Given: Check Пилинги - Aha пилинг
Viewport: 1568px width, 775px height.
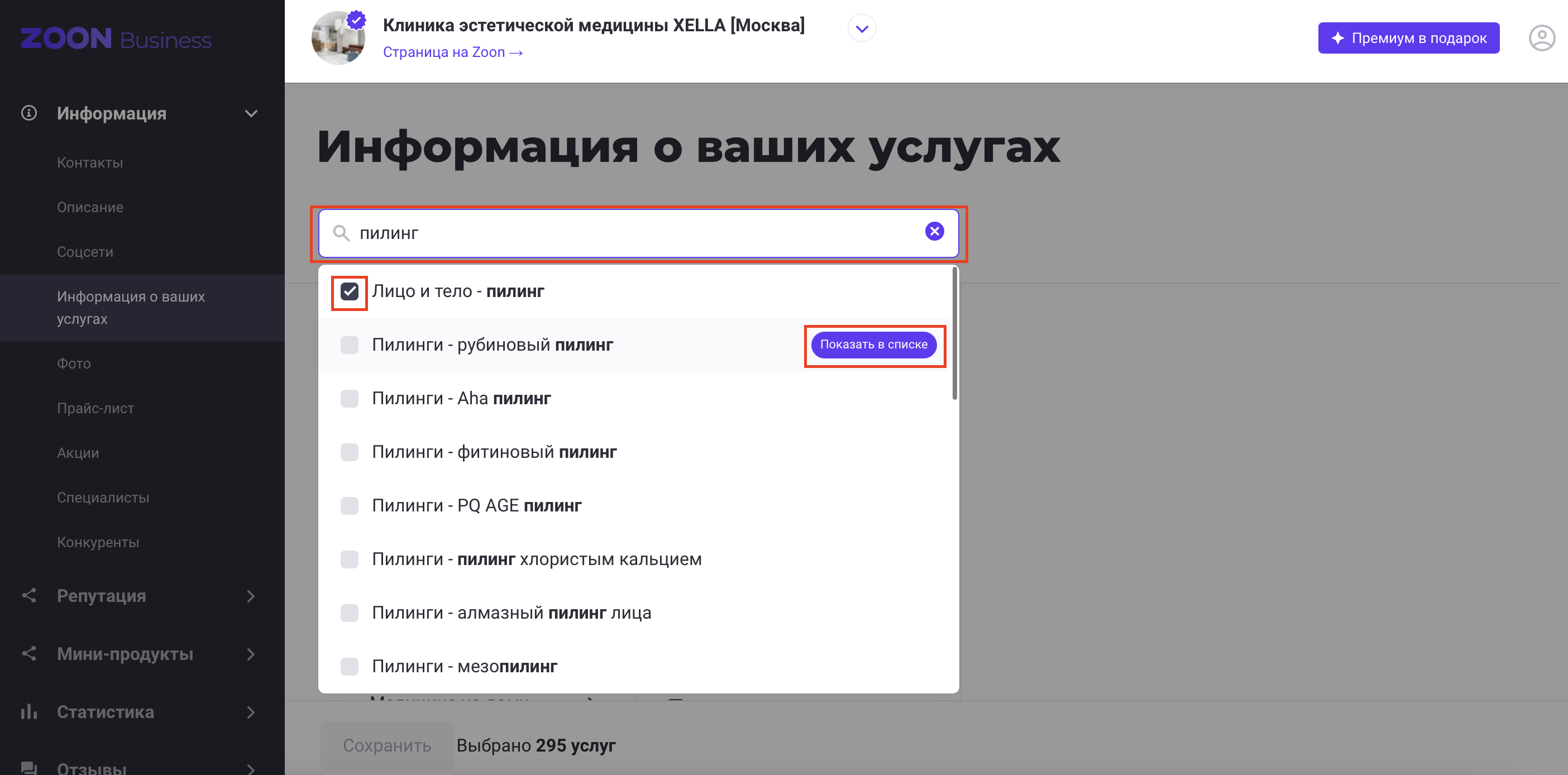Looking at the screenshot, I should point(350,399).
